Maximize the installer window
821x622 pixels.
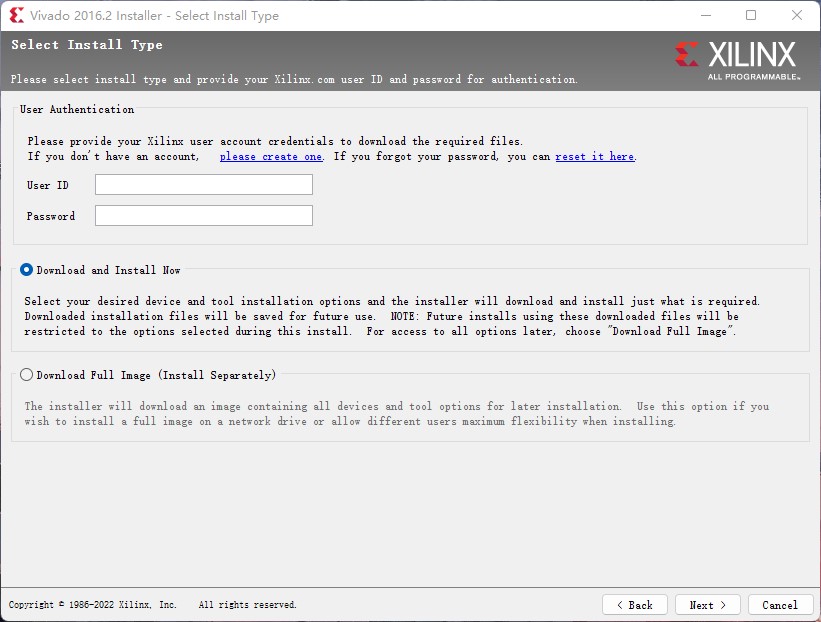[x=751, y=15]
